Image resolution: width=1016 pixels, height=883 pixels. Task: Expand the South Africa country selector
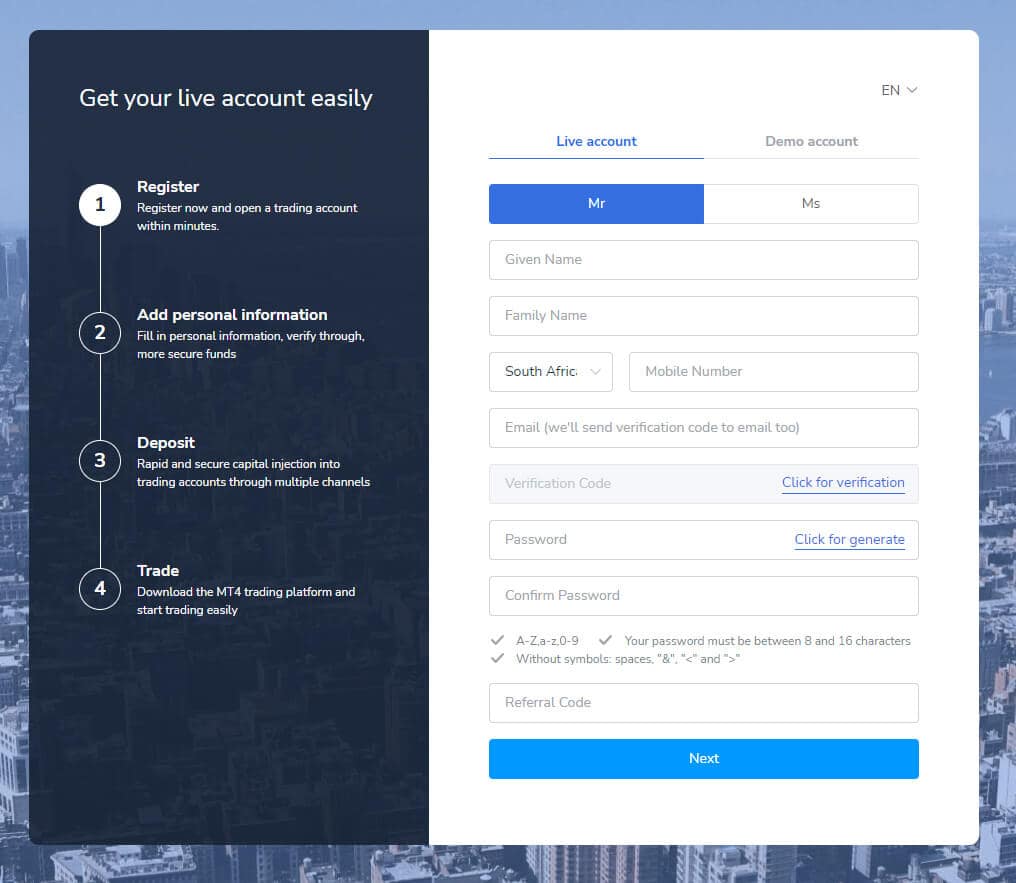click(x=550, y=371)
